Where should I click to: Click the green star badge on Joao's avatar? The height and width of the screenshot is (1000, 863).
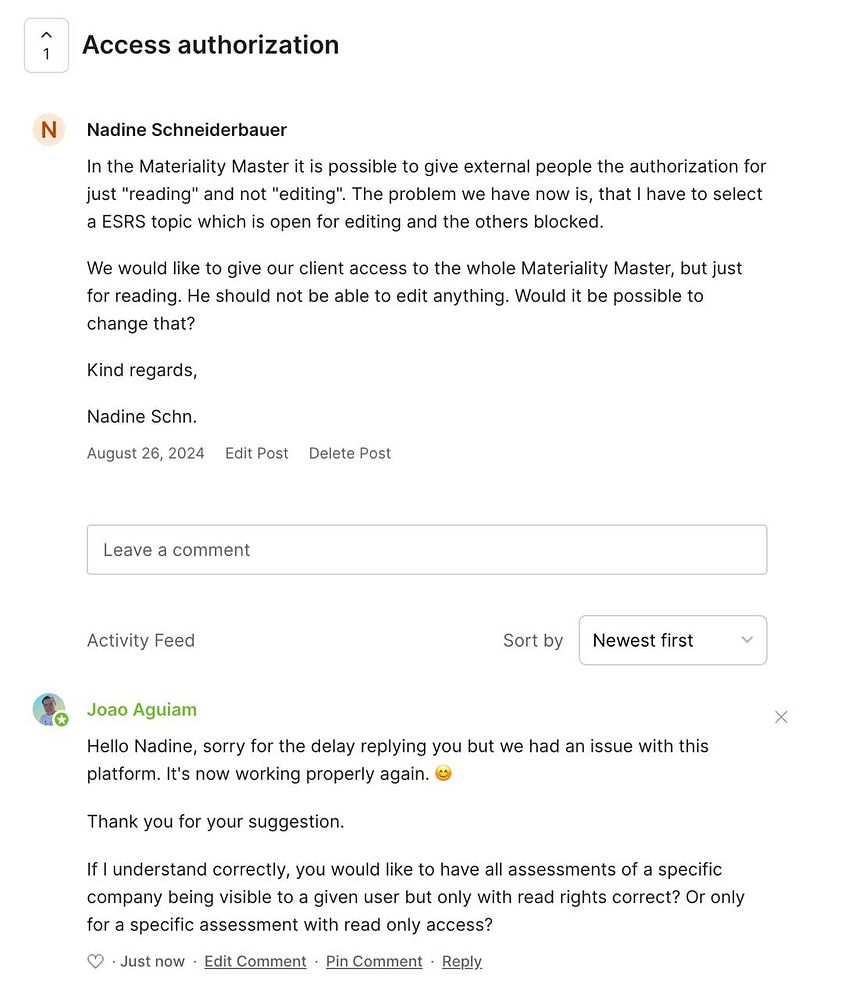[62, 720]
